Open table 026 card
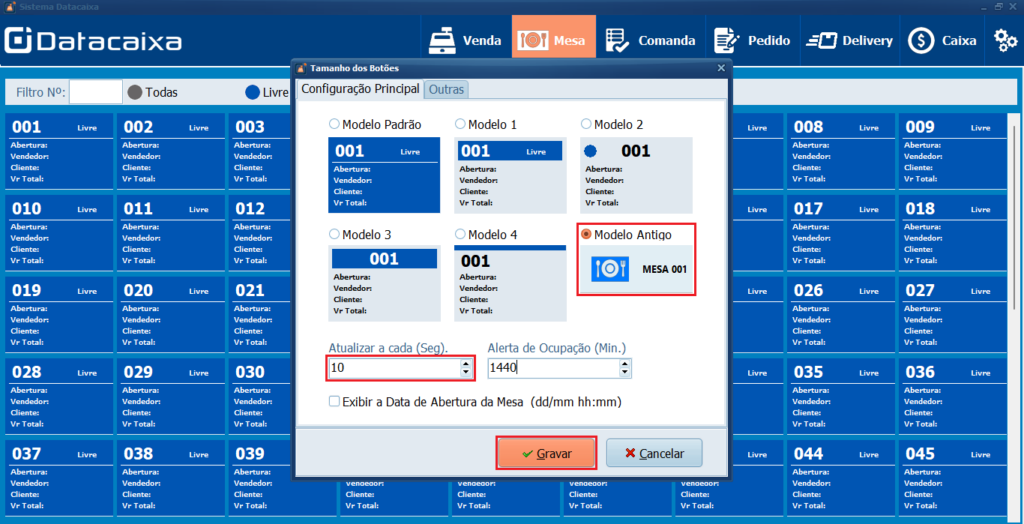Screen dimensions: 1024x524 [841, 316]
